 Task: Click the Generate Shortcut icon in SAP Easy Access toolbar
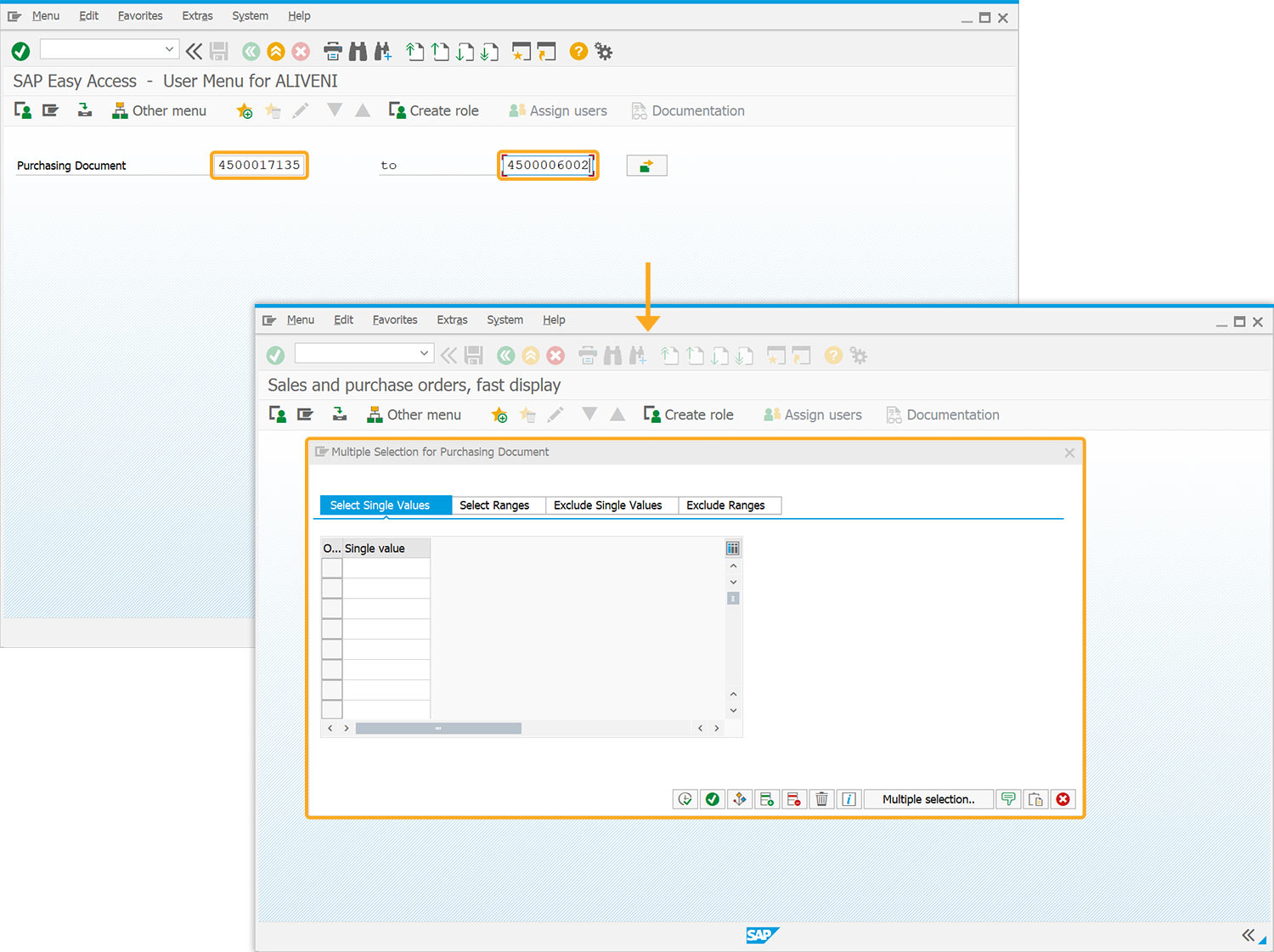[x=546, y=52]
